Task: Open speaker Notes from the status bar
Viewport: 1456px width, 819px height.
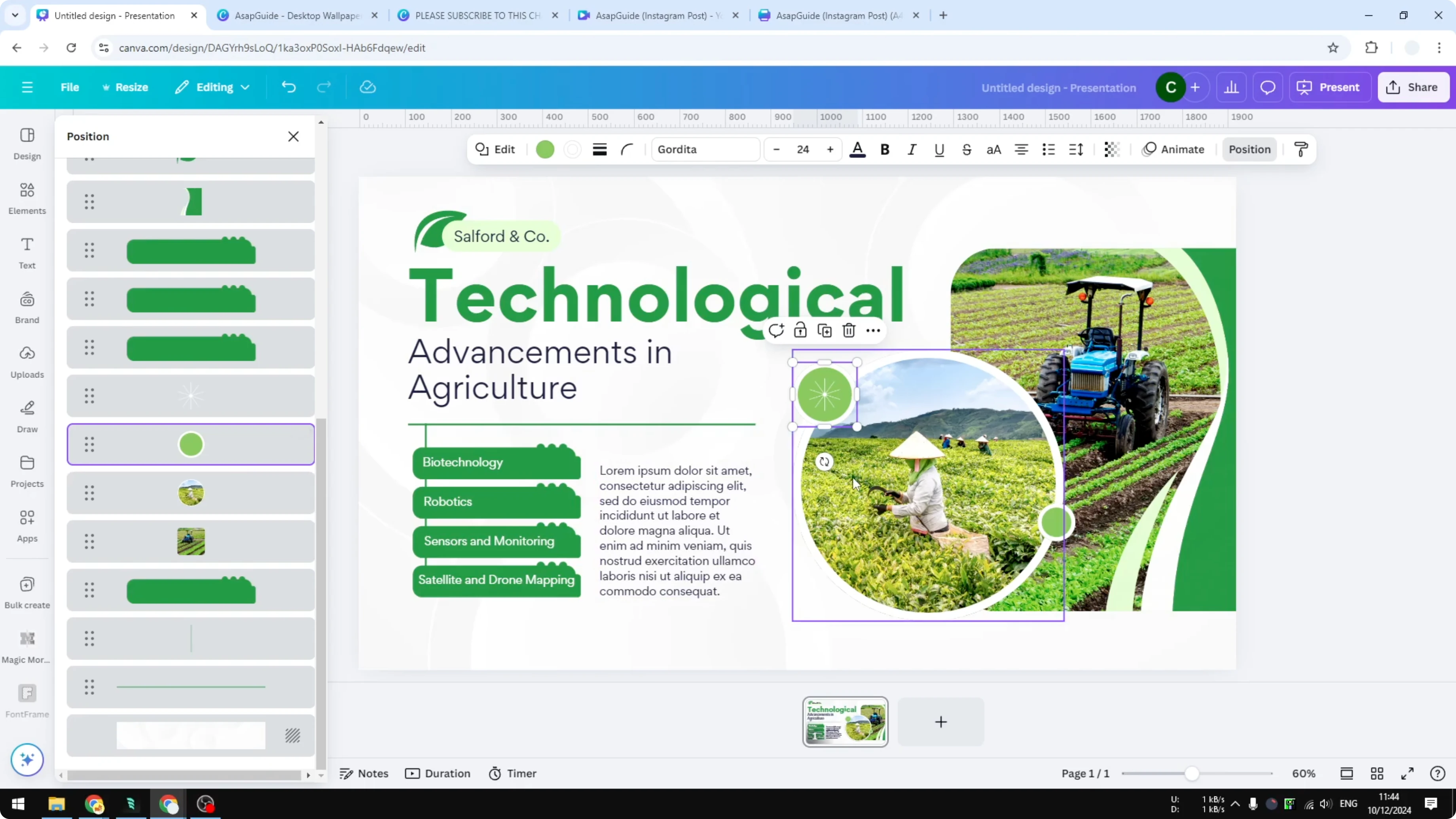Action: [x=364, y=773]
